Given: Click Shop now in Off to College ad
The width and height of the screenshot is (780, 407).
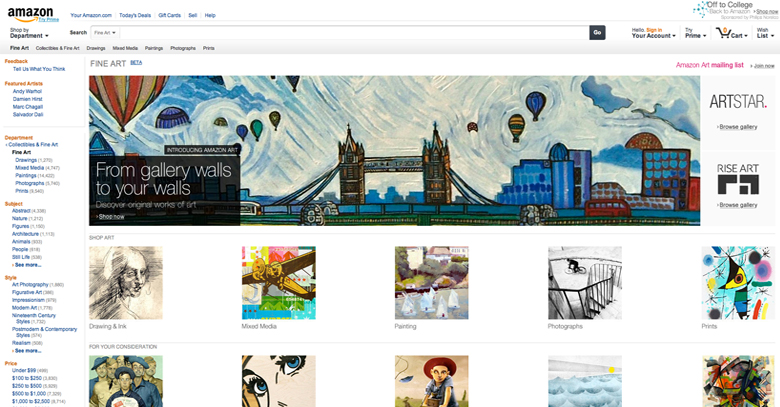Looking at the screenshot, I should [x=766, y=11].
